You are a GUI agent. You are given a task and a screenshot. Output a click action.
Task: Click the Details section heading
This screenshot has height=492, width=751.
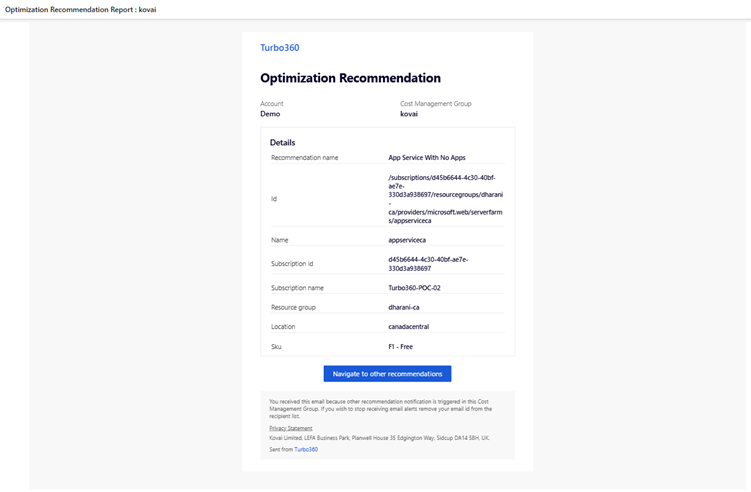click(282, 143)
